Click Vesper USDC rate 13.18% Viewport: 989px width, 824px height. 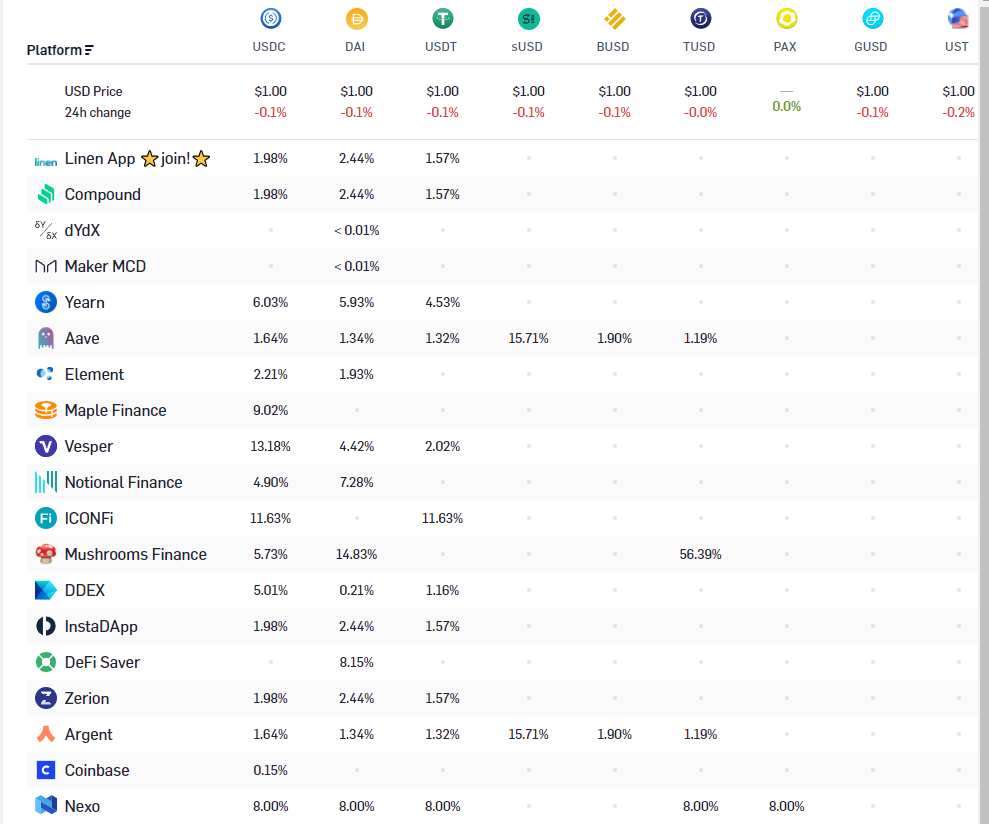click(x=271, y=446)
